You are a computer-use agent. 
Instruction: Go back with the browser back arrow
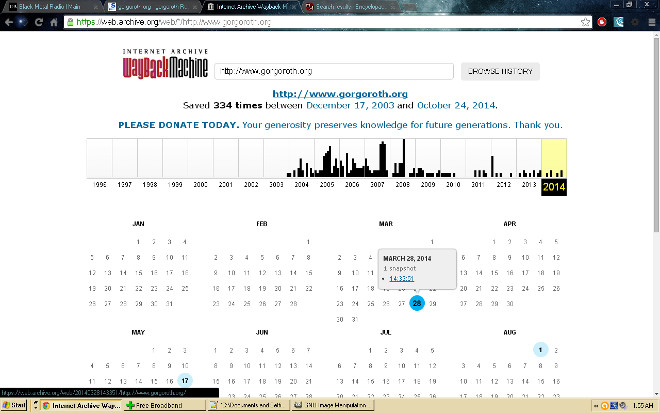click(x=9, y=22)
